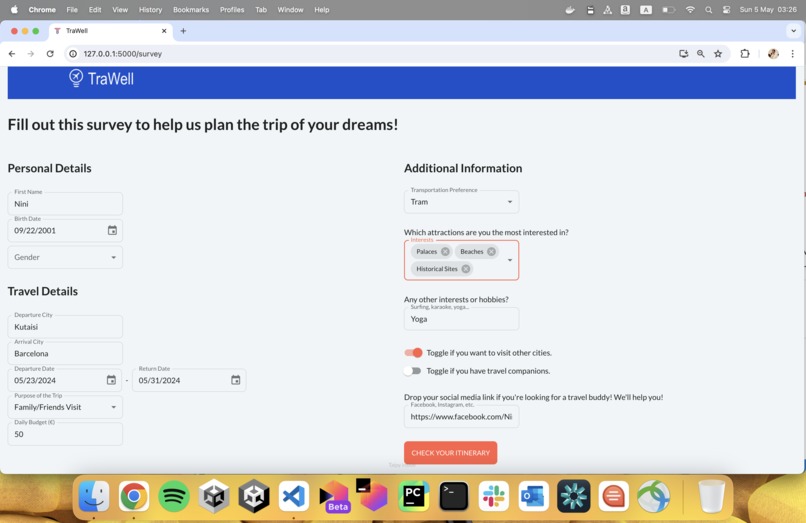Screen dimensions: 806x523
Task: Open a new browser tab
Action: tap(183, 31)
